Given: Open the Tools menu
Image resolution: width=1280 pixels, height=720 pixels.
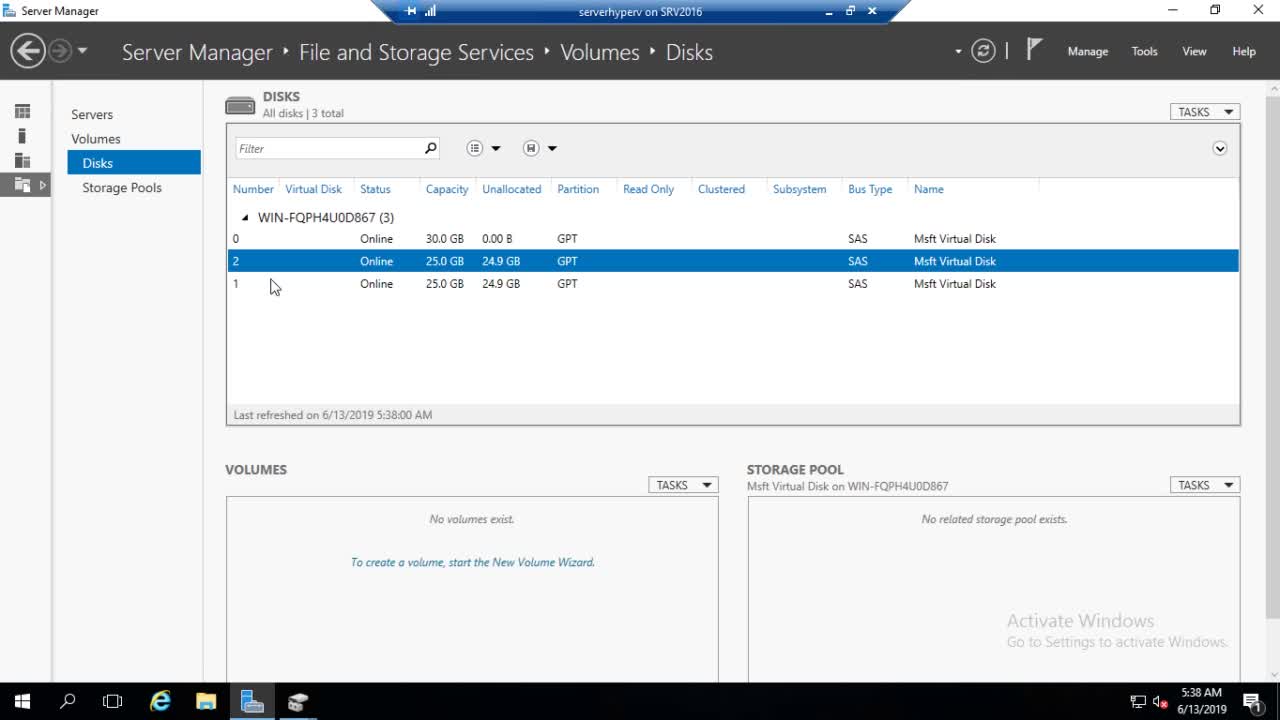Looking at the screenshot, I should coord(1144,51).
